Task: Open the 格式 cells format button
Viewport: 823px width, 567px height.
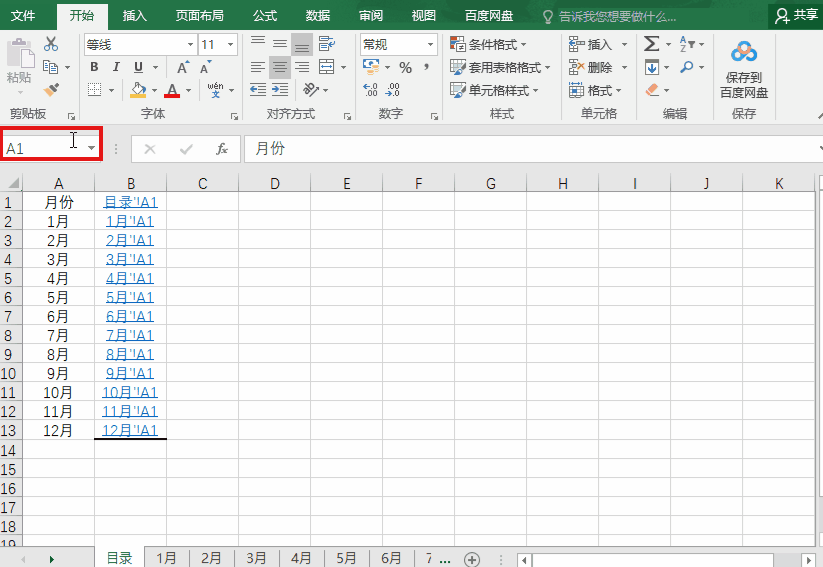Action: pyautogui.click(x=596, y=90)
